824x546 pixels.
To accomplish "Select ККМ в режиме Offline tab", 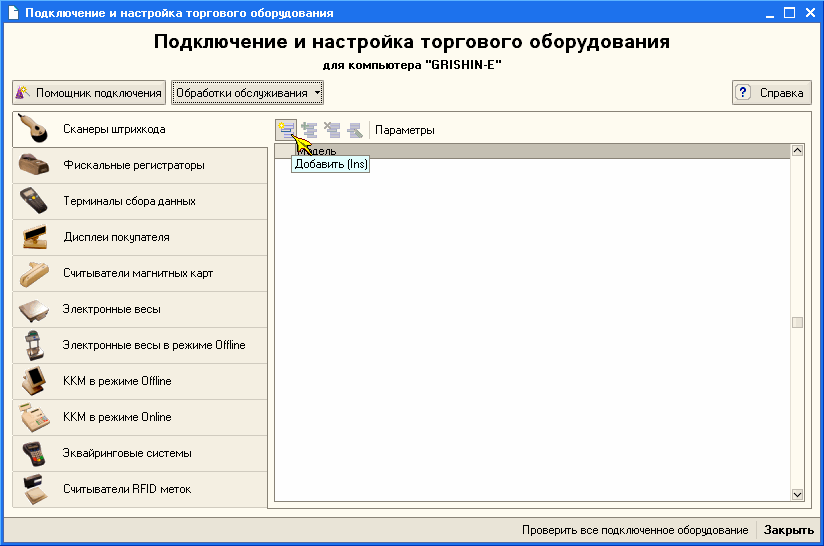I will [x=140, y=382].
